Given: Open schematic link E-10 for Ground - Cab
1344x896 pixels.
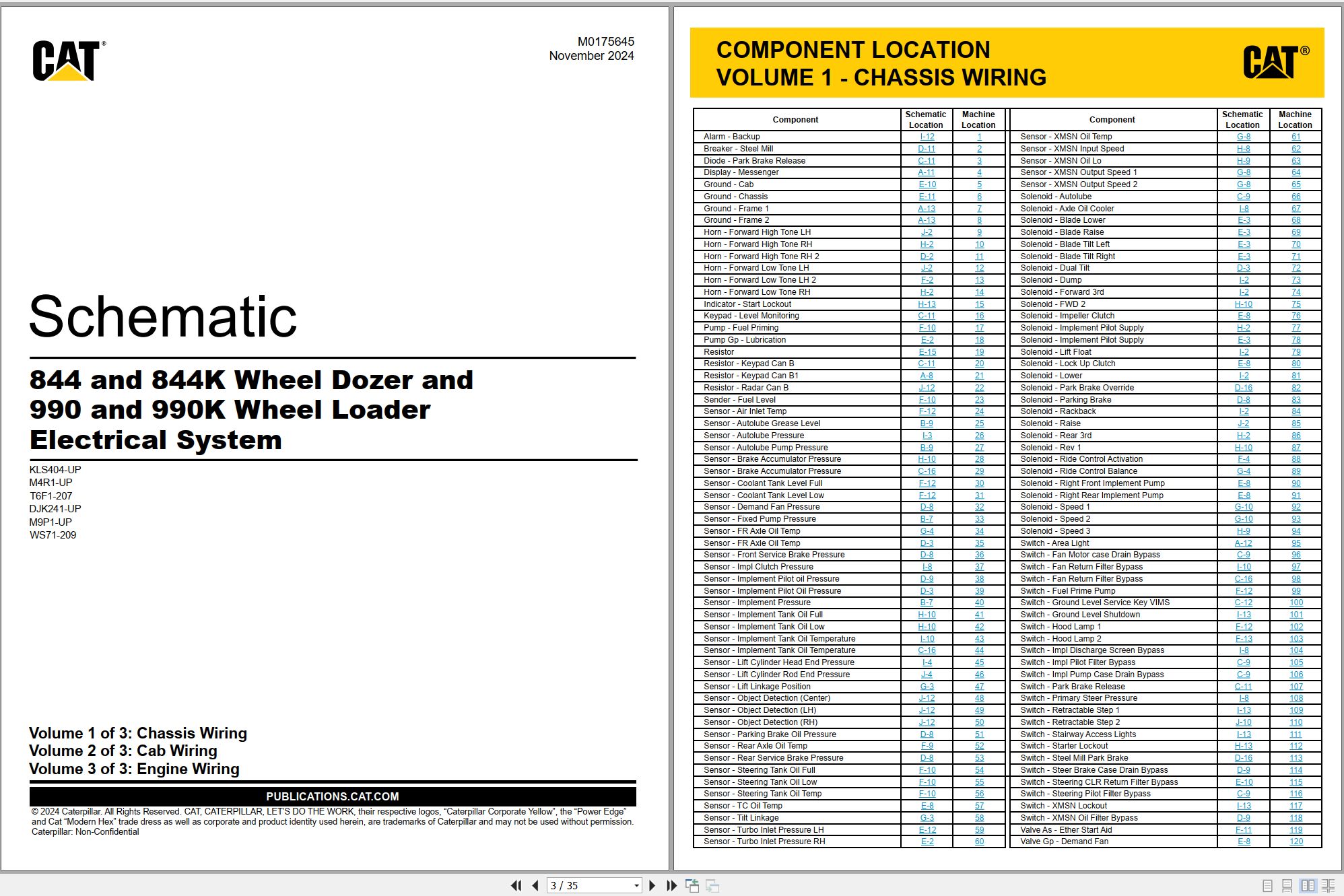Looking at the screenshot, I should [927, 184].
